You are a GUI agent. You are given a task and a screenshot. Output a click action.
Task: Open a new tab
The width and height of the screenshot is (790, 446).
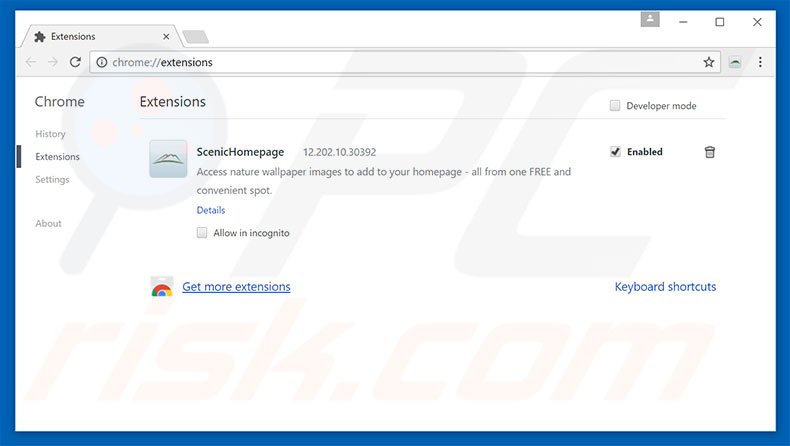[195, 37]
